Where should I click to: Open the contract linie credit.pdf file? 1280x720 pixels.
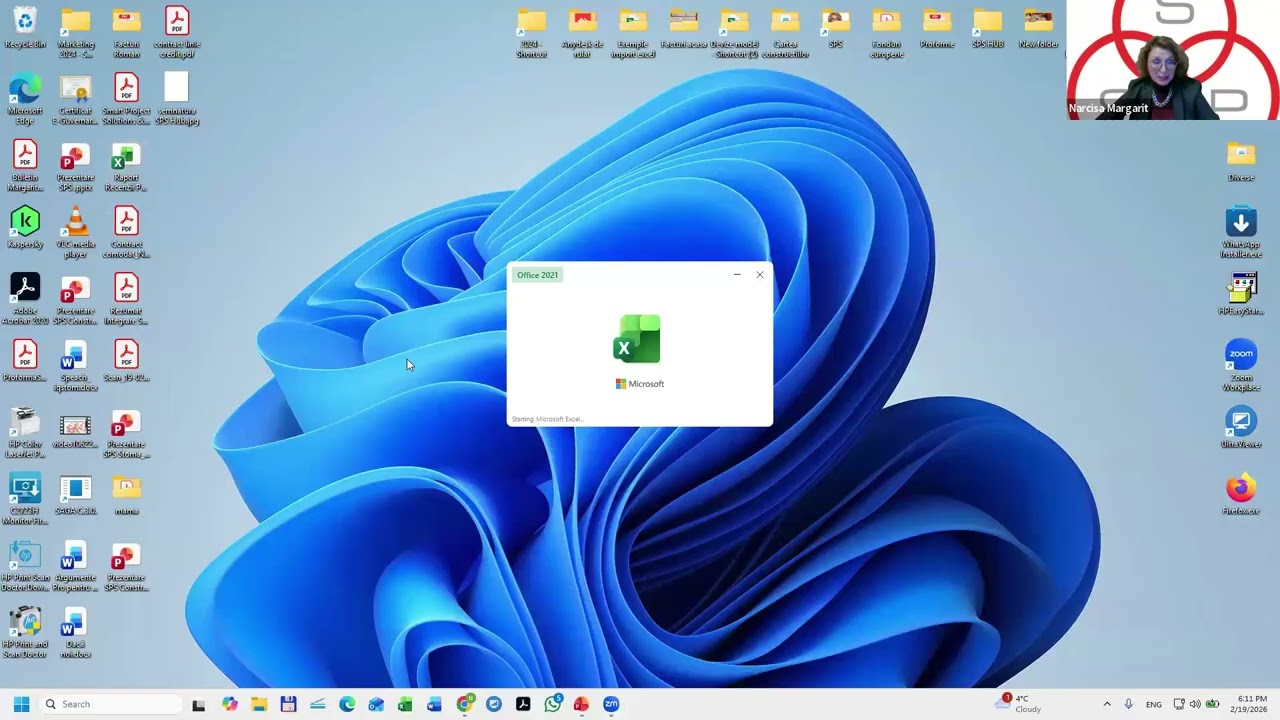[x=177, y=32]
